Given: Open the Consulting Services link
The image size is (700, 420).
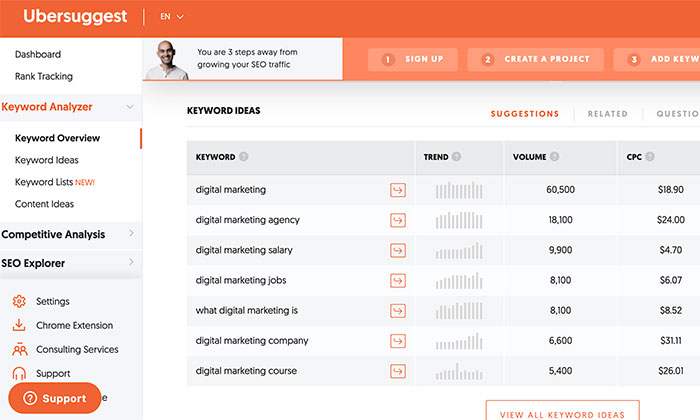Looking at the screenshot, I should pyautogui.click(x=77, y=349).
